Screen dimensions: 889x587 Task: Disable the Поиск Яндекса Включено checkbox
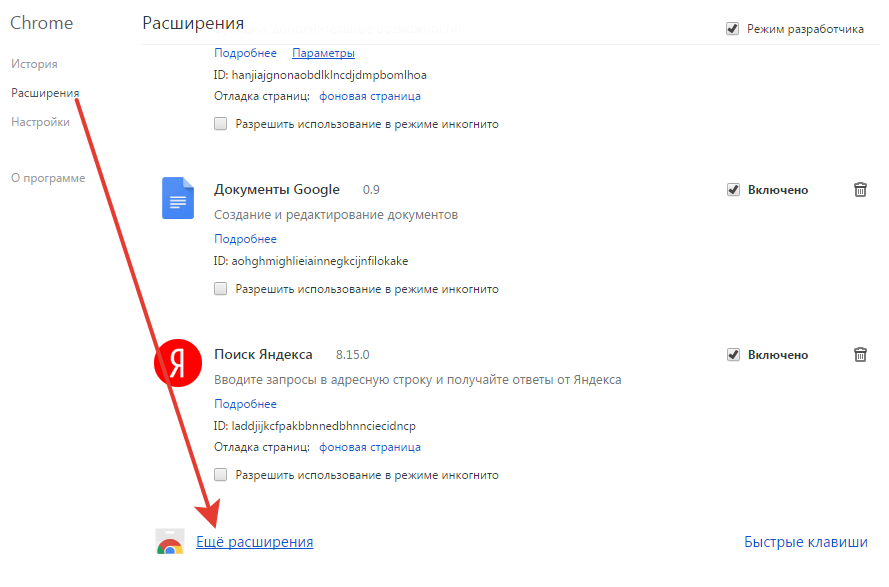point(733,354)
